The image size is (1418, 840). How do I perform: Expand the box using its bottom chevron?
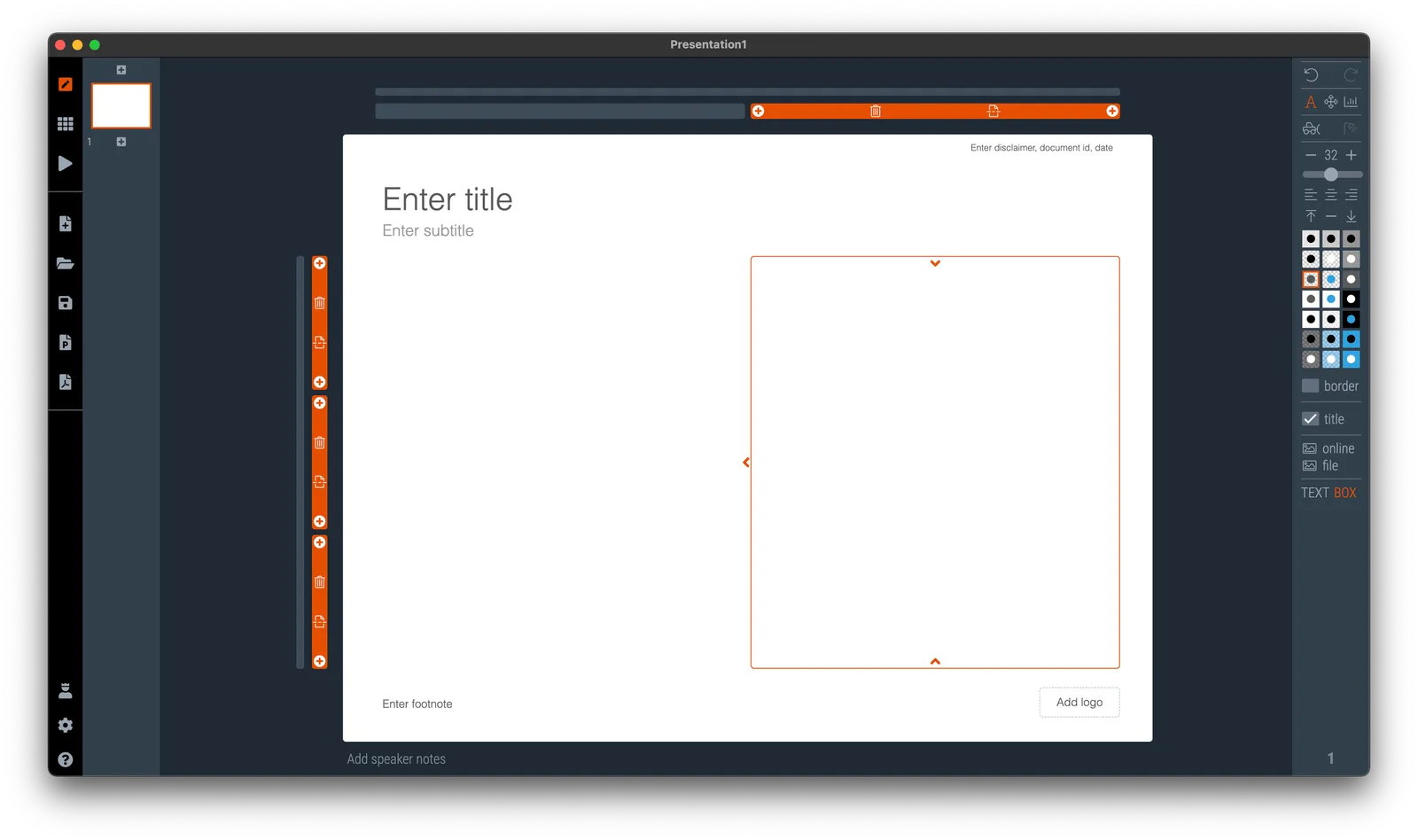coord(935,661)
